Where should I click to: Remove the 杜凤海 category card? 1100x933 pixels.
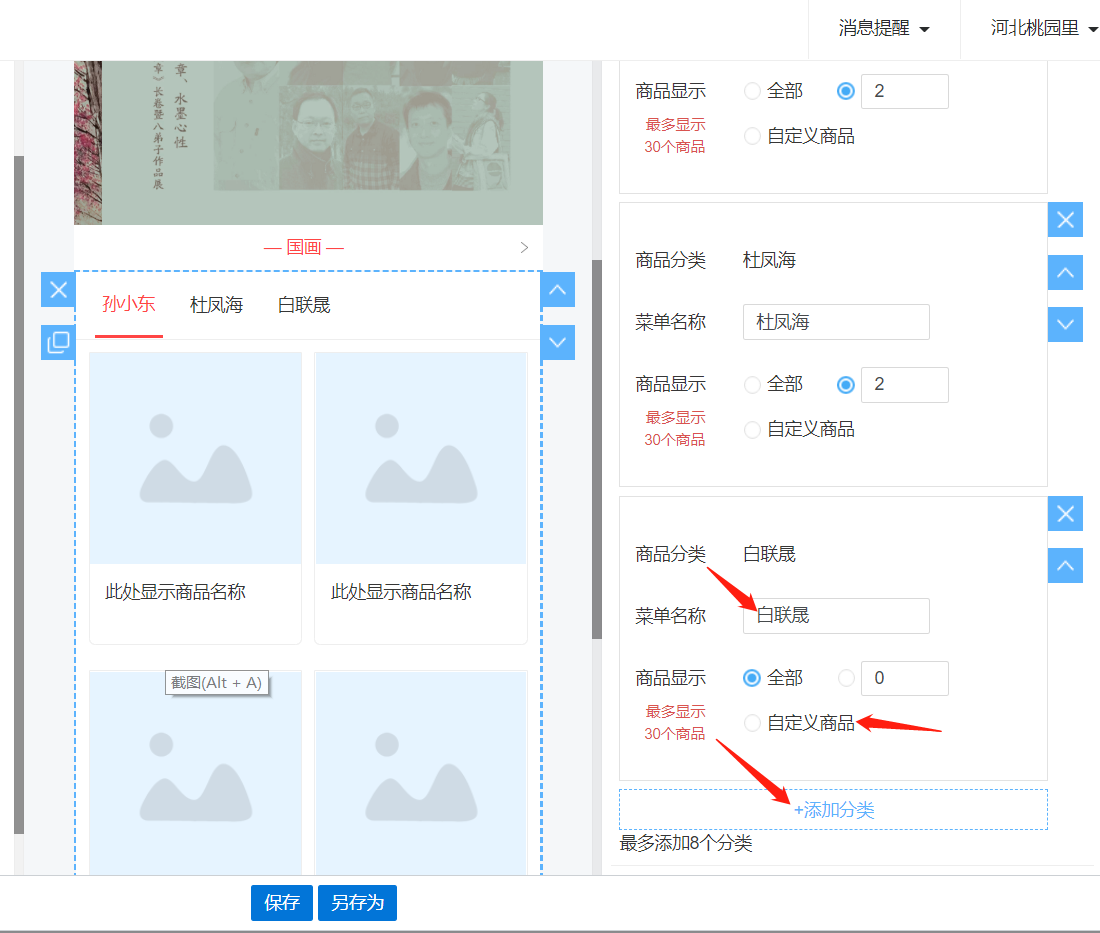(x=1065, y=220)
